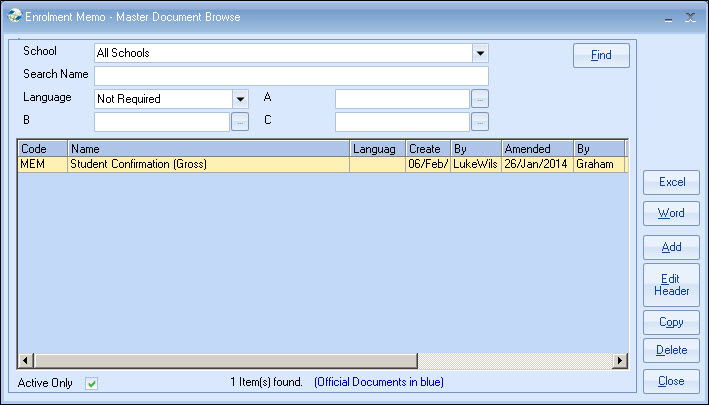Image resolution: width=709 pixels, height=405 pixels.
Task: Expand the Language dropdown arrow
Action: [x=240, y=99]
